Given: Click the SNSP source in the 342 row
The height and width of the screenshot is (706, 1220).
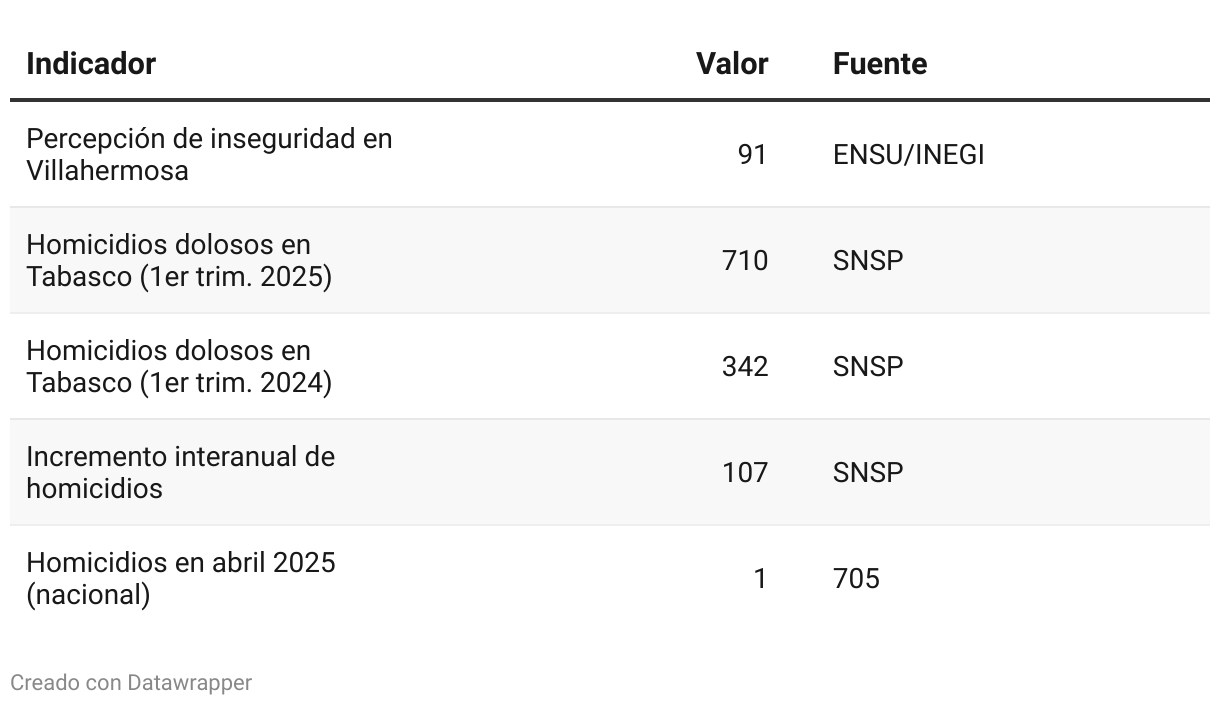Looking at the screenshot, I should (x=868, y=367).
